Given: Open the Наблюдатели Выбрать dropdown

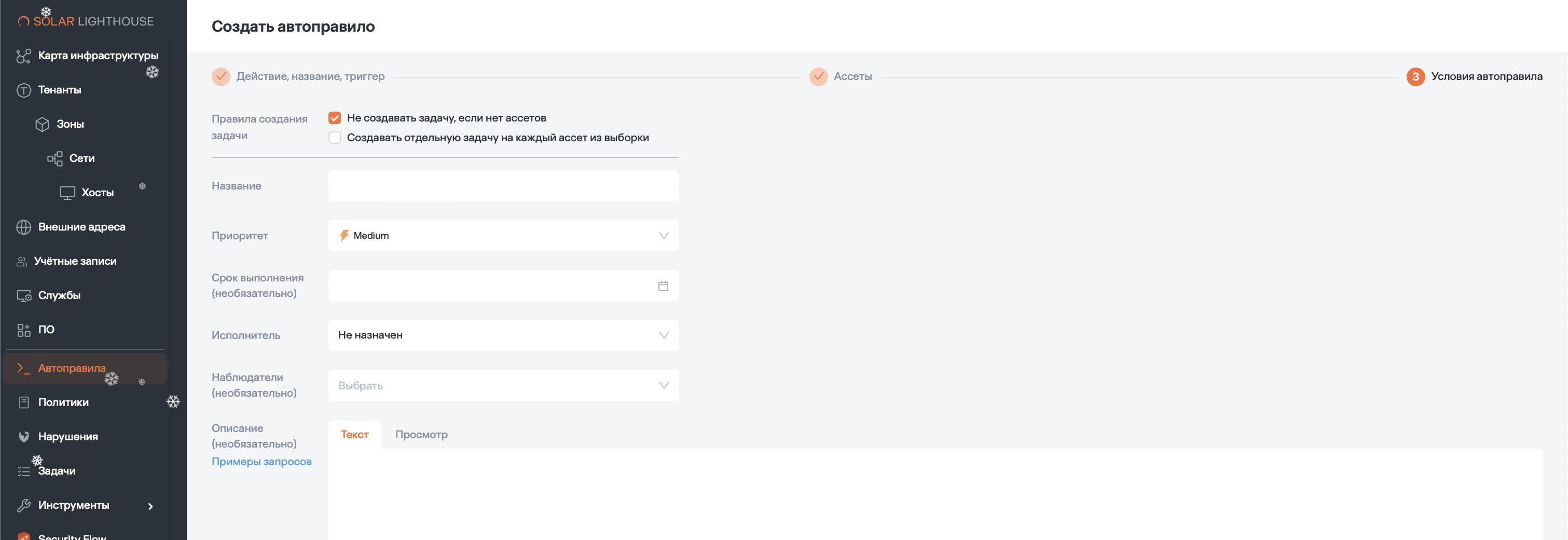Looking at the screenshot, I should click(503, 385).
